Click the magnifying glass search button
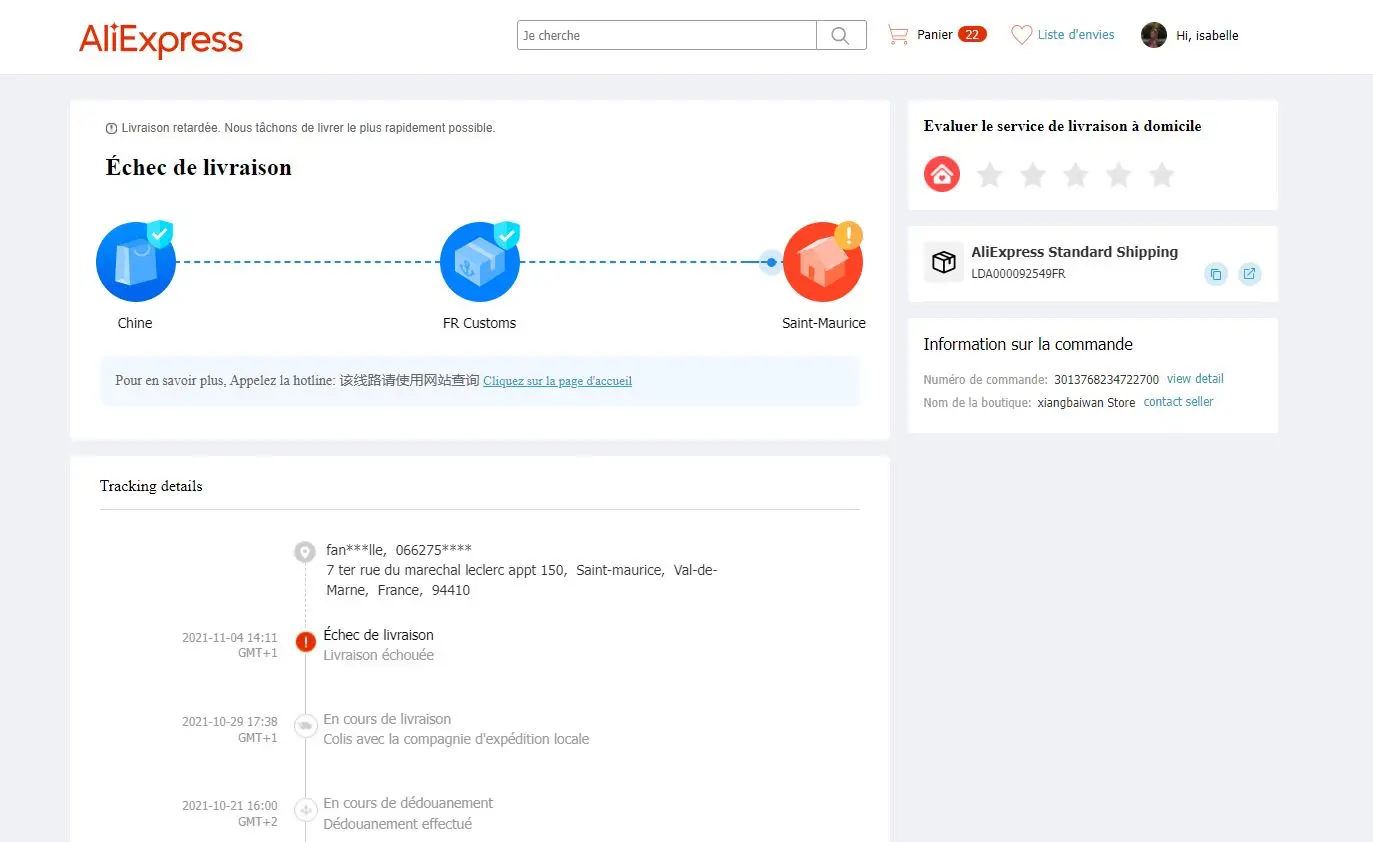Image resolution: width=1373 pixels, height=842 pixels. (841, 36)
